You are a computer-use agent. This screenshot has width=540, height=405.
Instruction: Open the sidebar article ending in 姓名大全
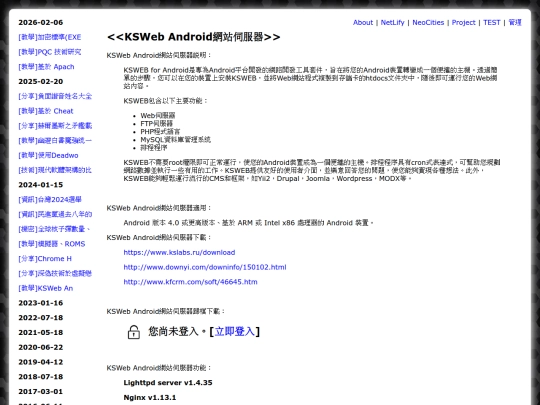tap(55, 96)
